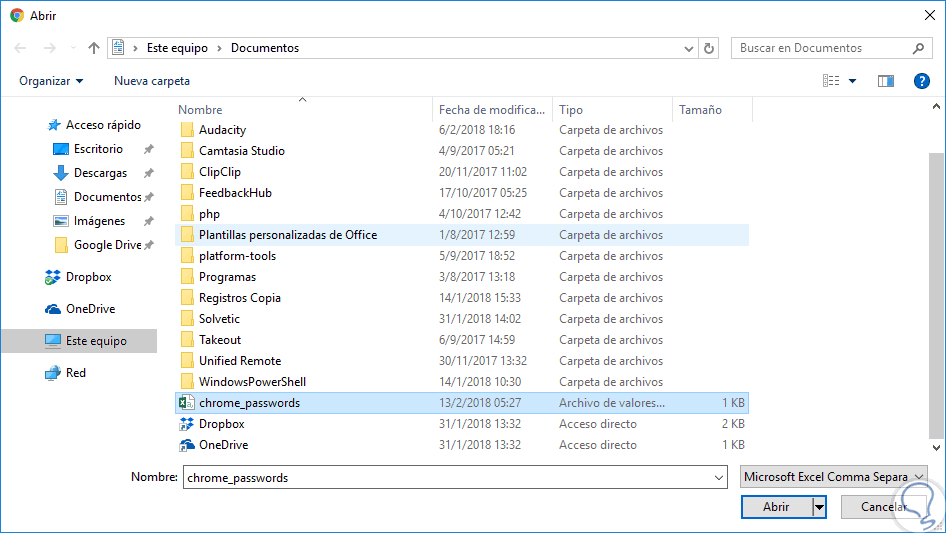Toggle the preview pane icon
Viewport: 946px width, 533px height.
[x=885, y=81]
